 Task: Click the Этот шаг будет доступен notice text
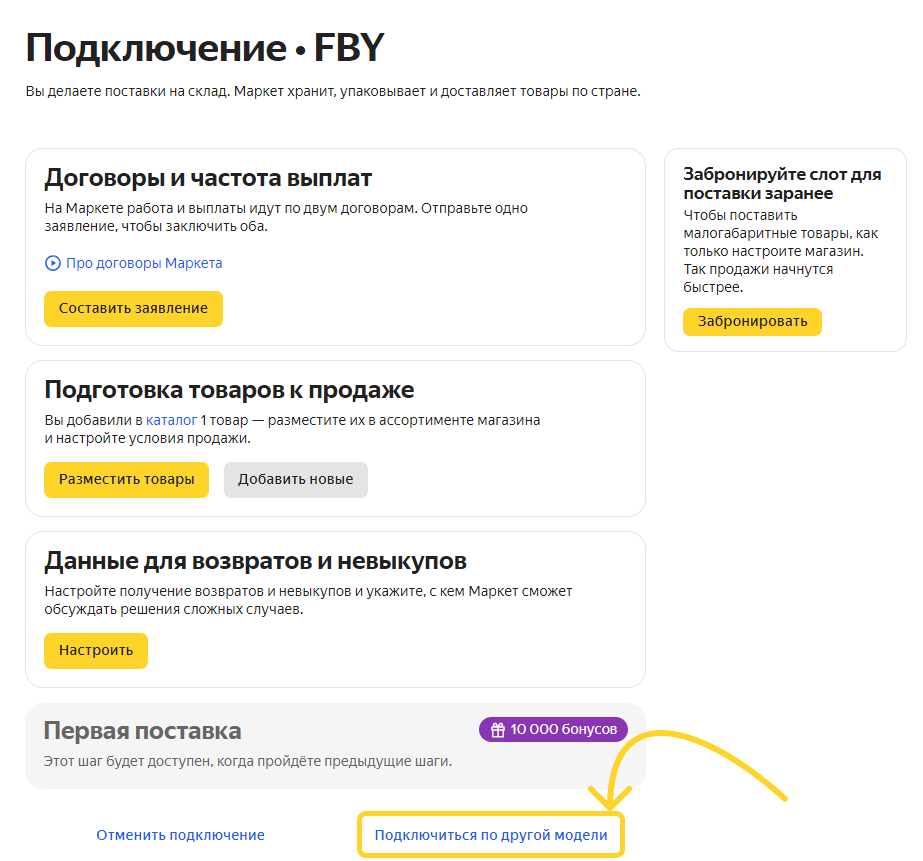click(x=248, y=762)
